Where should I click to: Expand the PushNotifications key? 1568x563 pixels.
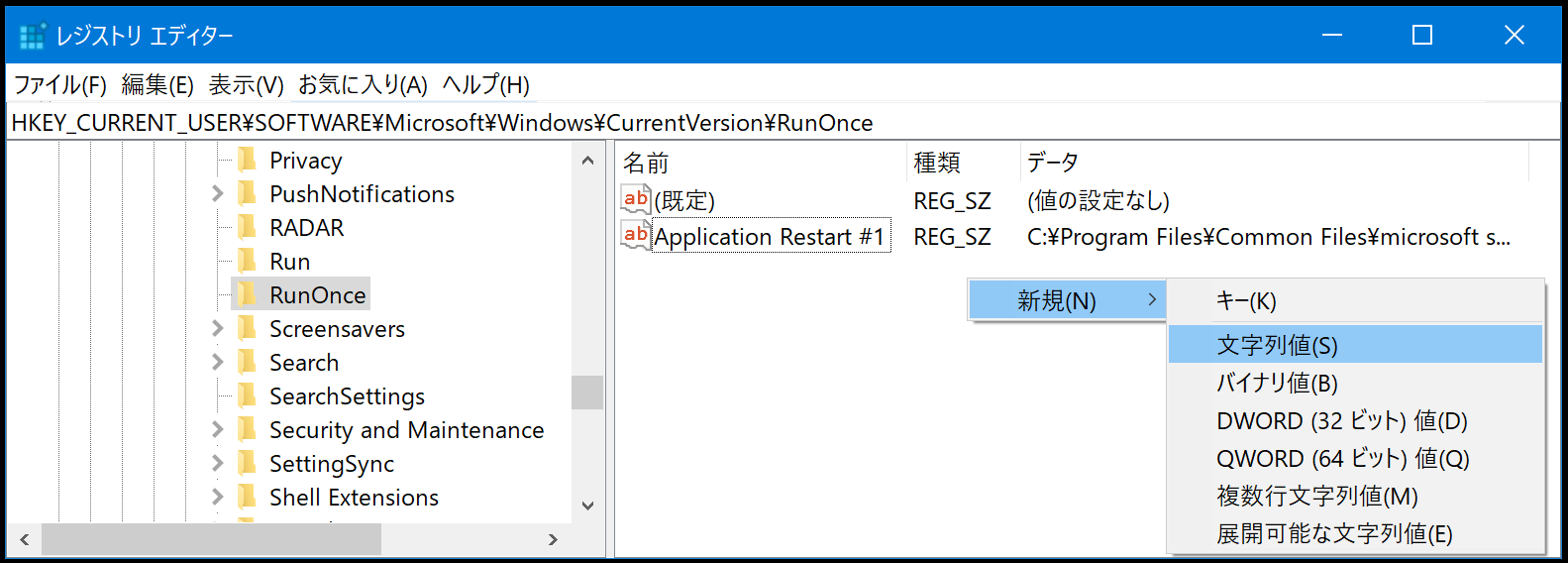[x=218, y=194]
